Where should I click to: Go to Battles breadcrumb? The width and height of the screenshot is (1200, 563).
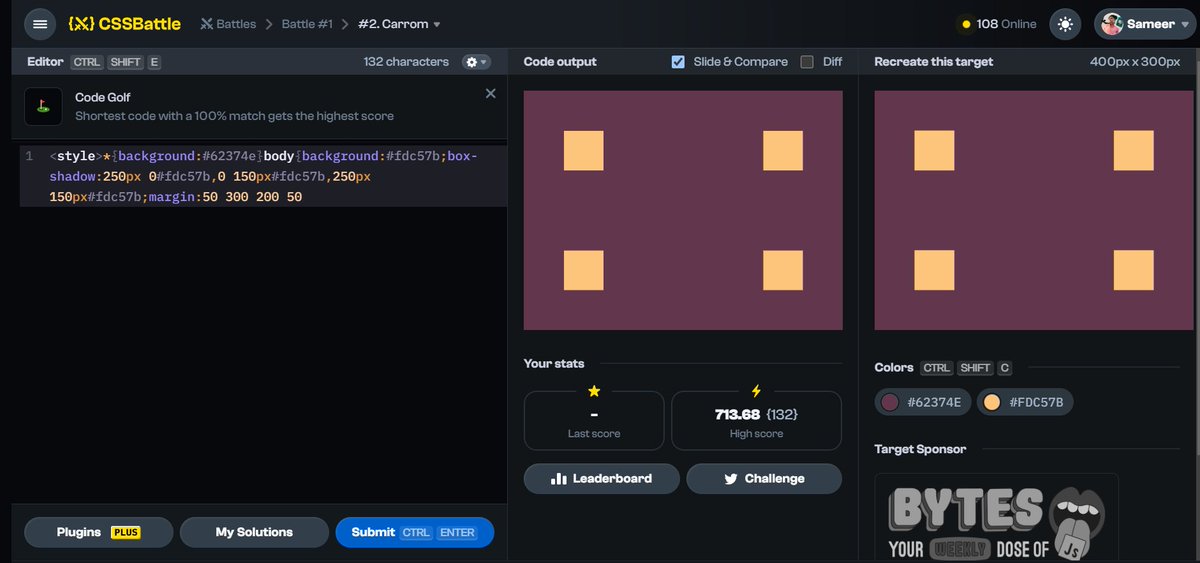coord(228,23)
